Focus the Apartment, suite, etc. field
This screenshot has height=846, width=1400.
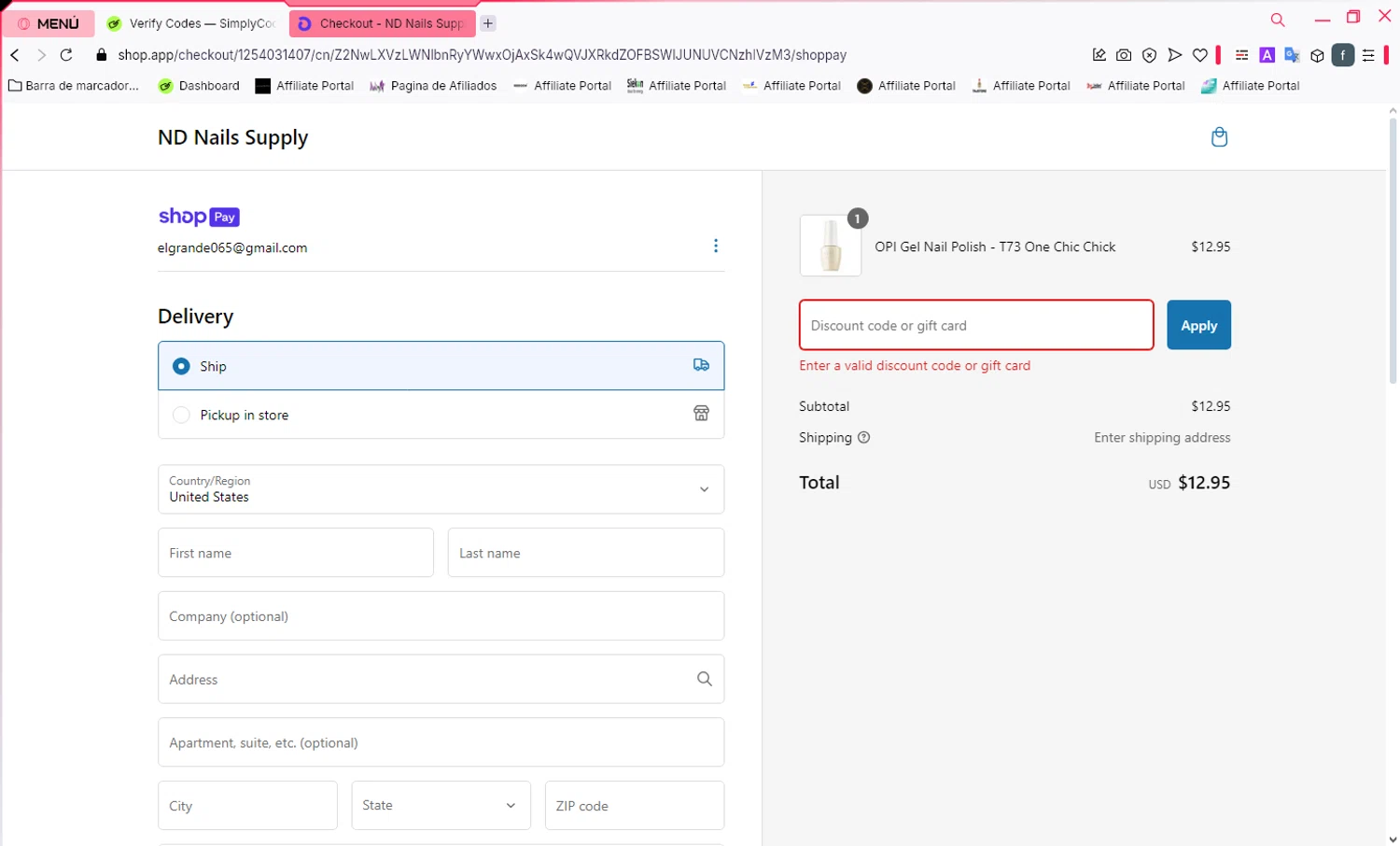pyautogui.click(x=441, y=742)
